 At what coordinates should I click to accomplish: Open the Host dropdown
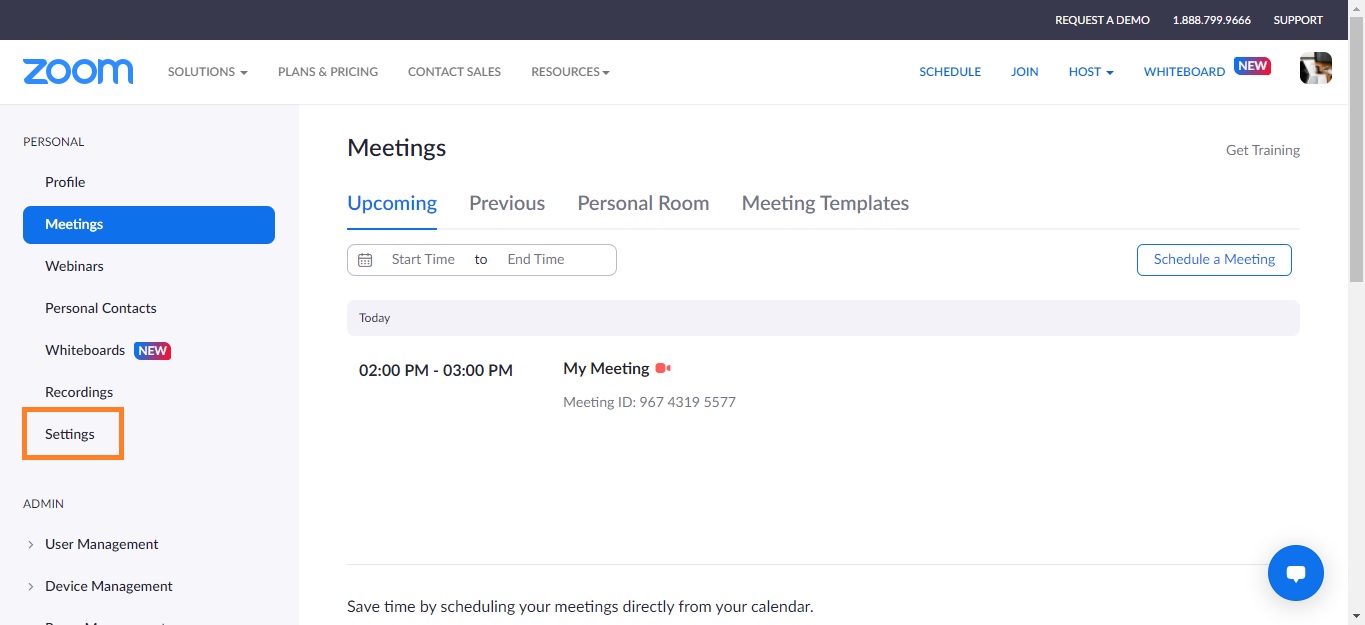point(1090,71)
